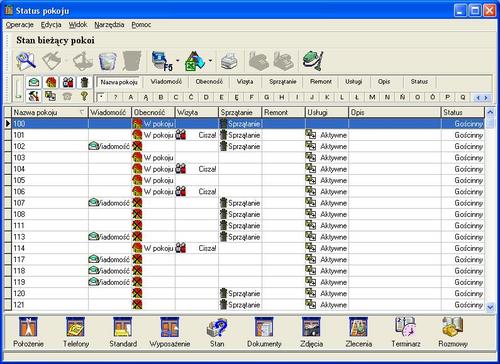
Task: Open the Narzędzia menu
Action: (109, 25)
